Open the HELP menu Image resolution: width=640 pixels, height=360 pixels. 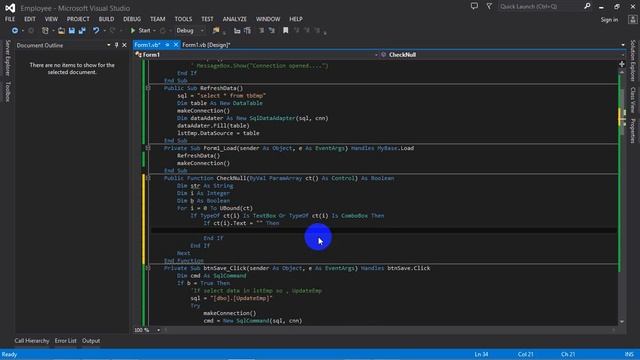click(296, 19)
